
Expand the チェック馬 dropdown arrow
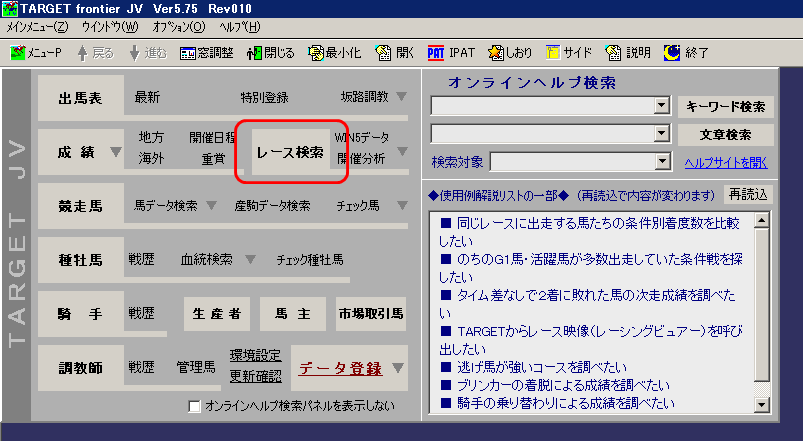click(402, 205)
